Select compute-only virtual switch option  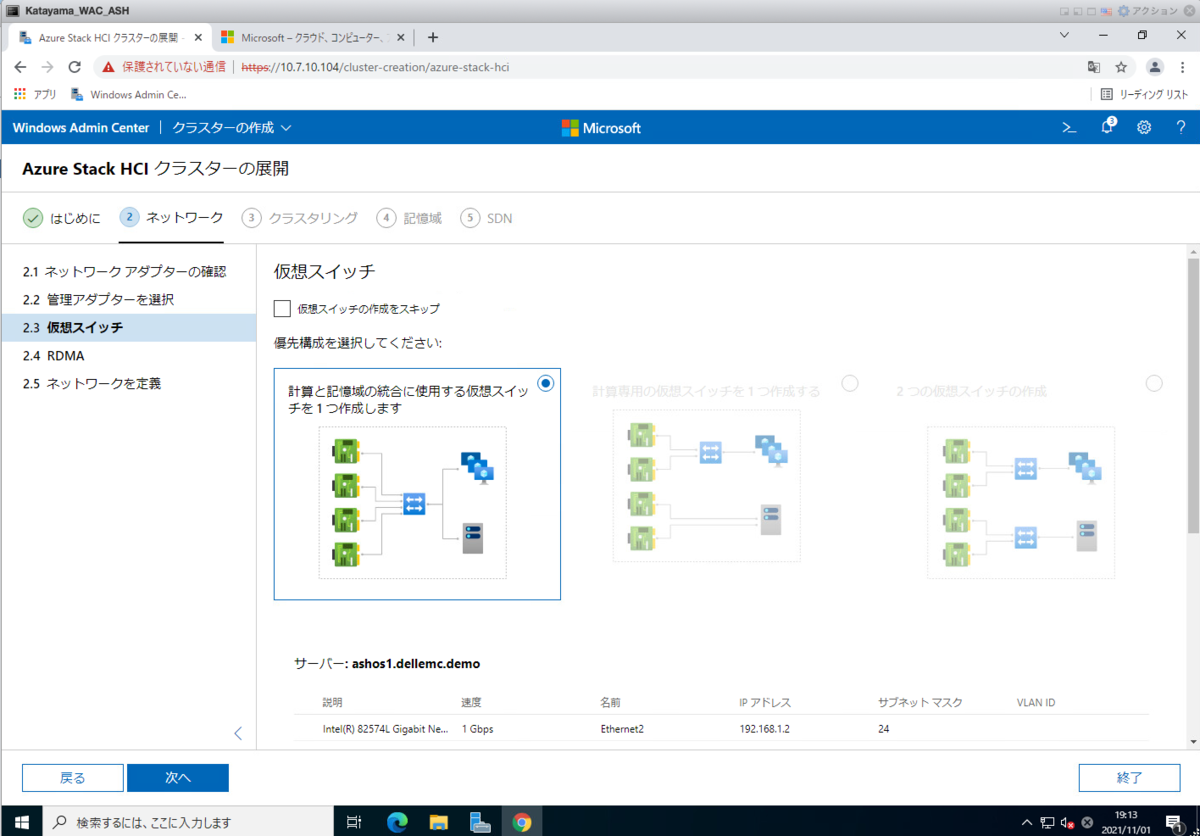(850, 383)
